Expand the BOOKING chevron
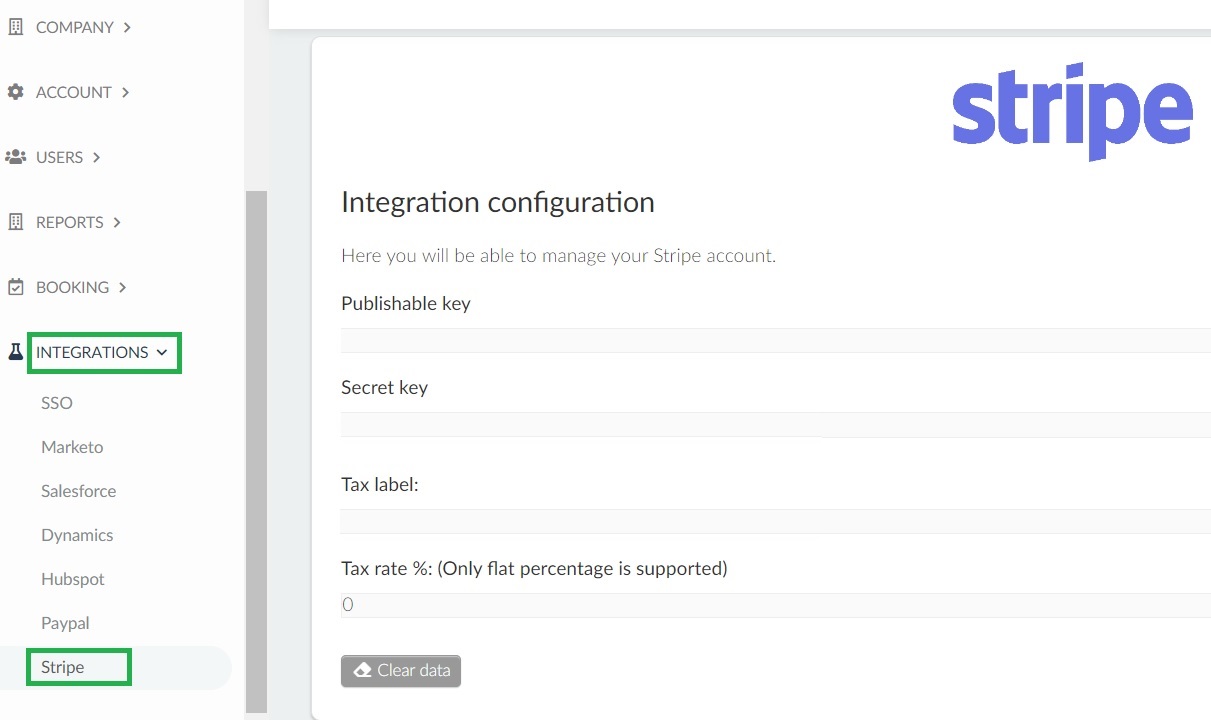This screenshot has width=1211, height=720. (122, 287)
